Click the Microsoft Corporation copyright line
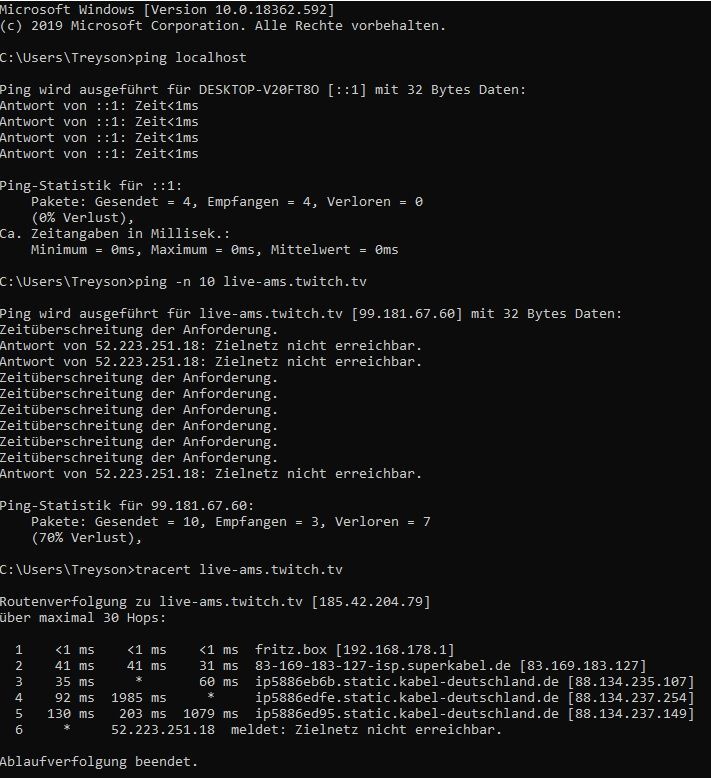711x778 pixels. tap(222, 25)
